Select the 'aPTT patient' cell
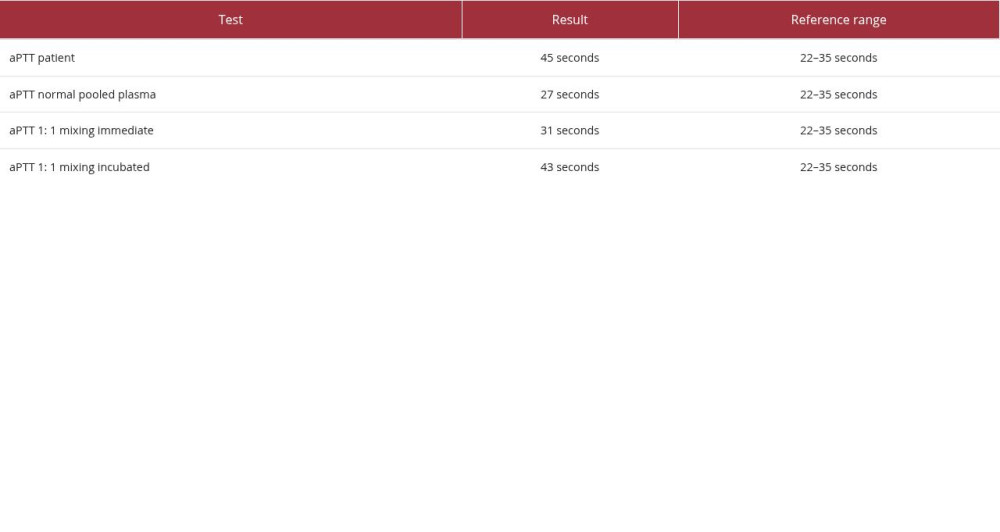 pyautogui.click(x=231, y=57)
